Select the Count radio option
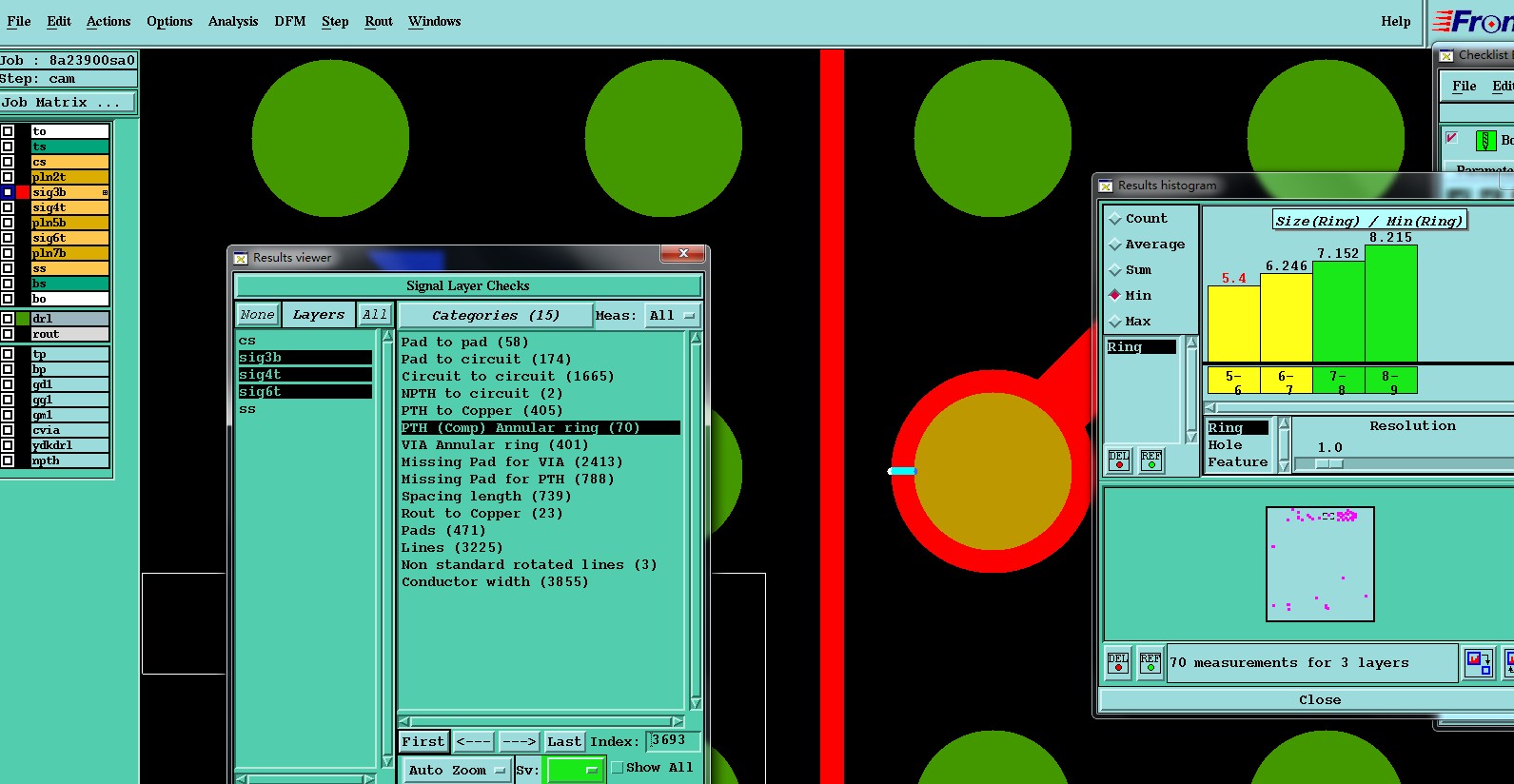The width and height of the screenshot is (1514, 784). [1115, 219]
